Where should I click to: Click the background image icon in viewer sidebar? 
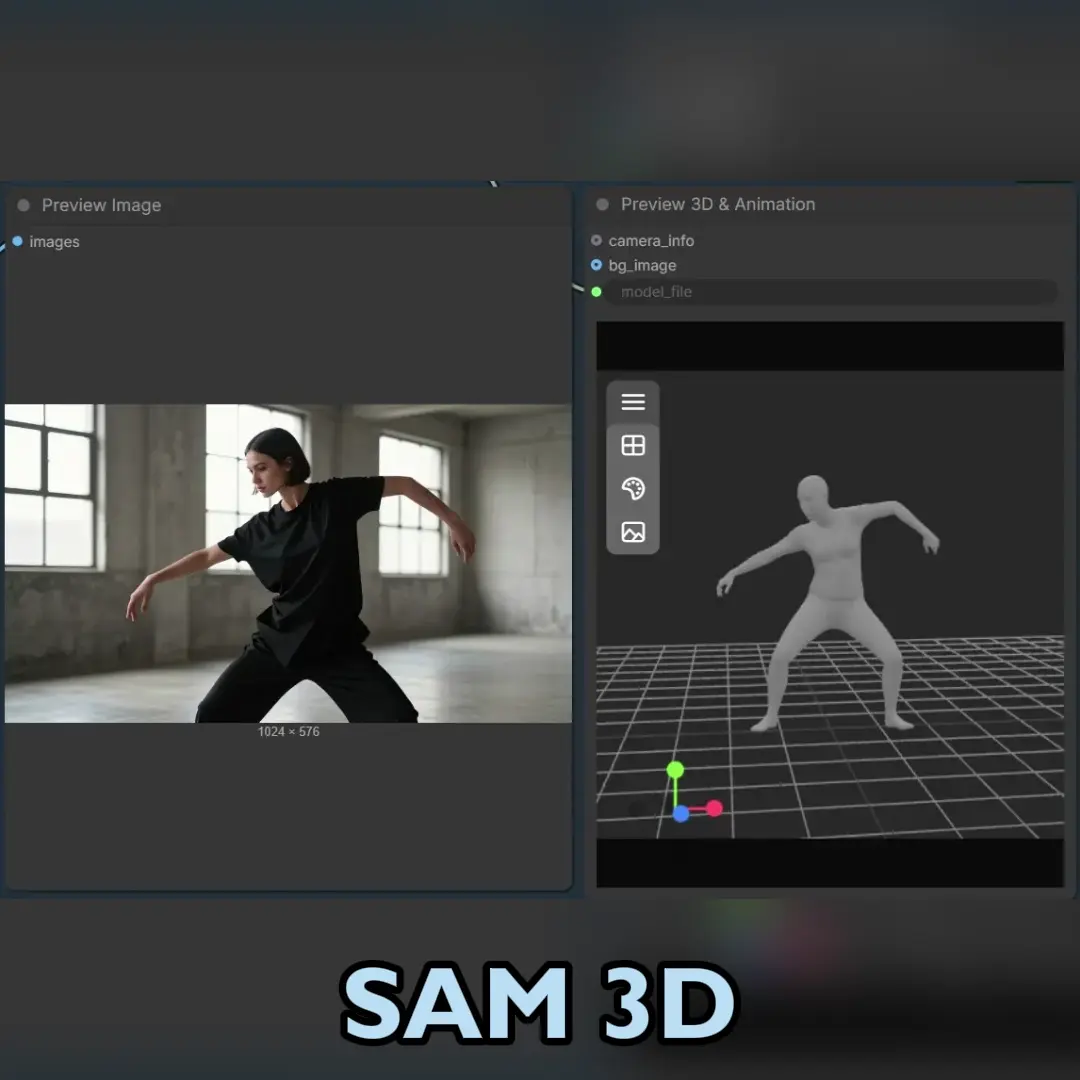click(632, 533)
